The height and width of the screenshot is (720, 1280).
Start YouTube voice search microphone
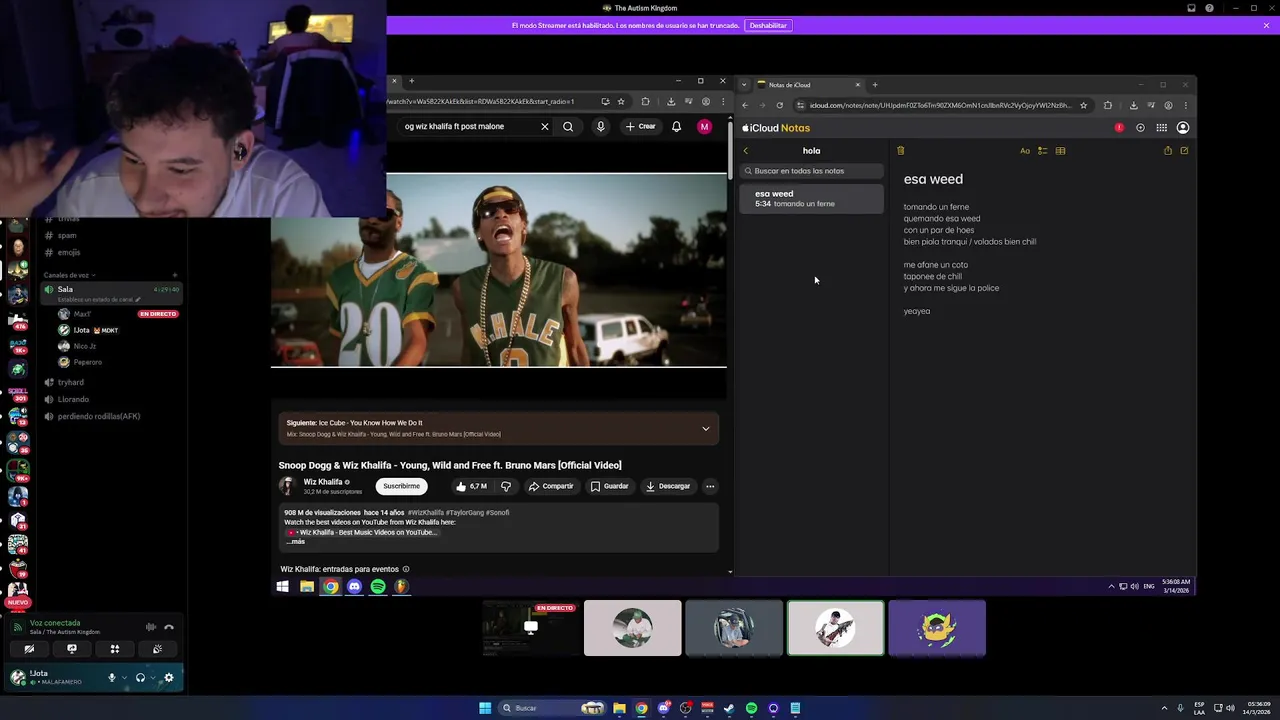[x=600, y=127]
